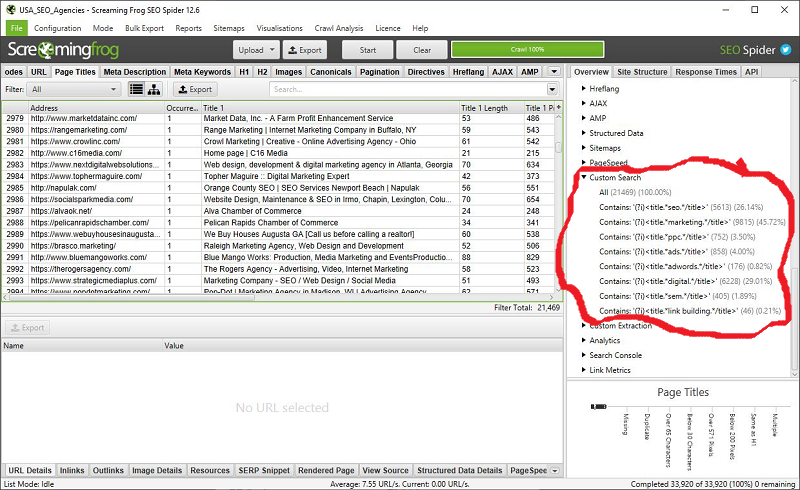This screenshot has width=800, height=490.
Task: Open the Mode menu
Action: coord(103,28)
